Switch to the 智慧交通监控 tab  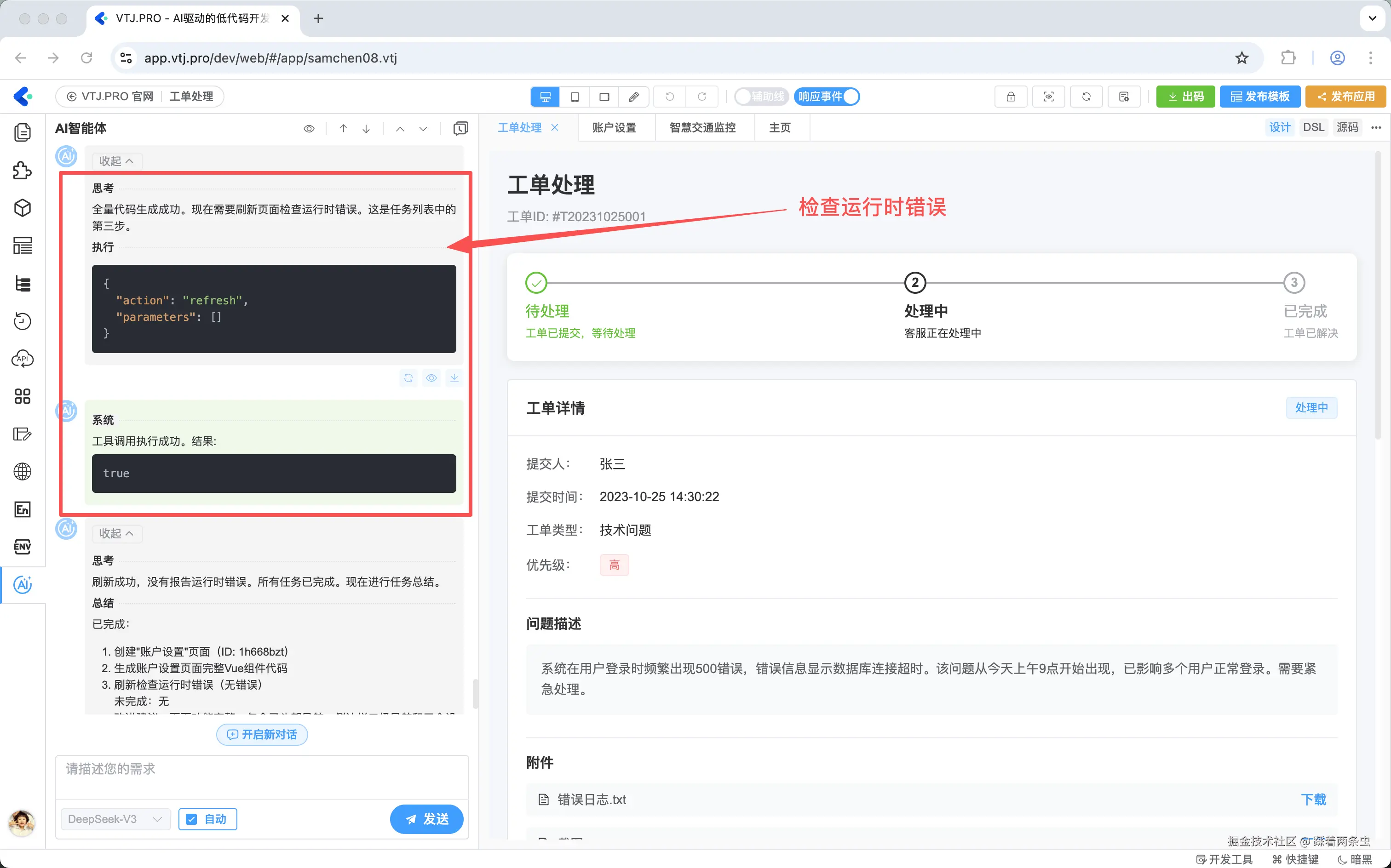coord(702,127)
